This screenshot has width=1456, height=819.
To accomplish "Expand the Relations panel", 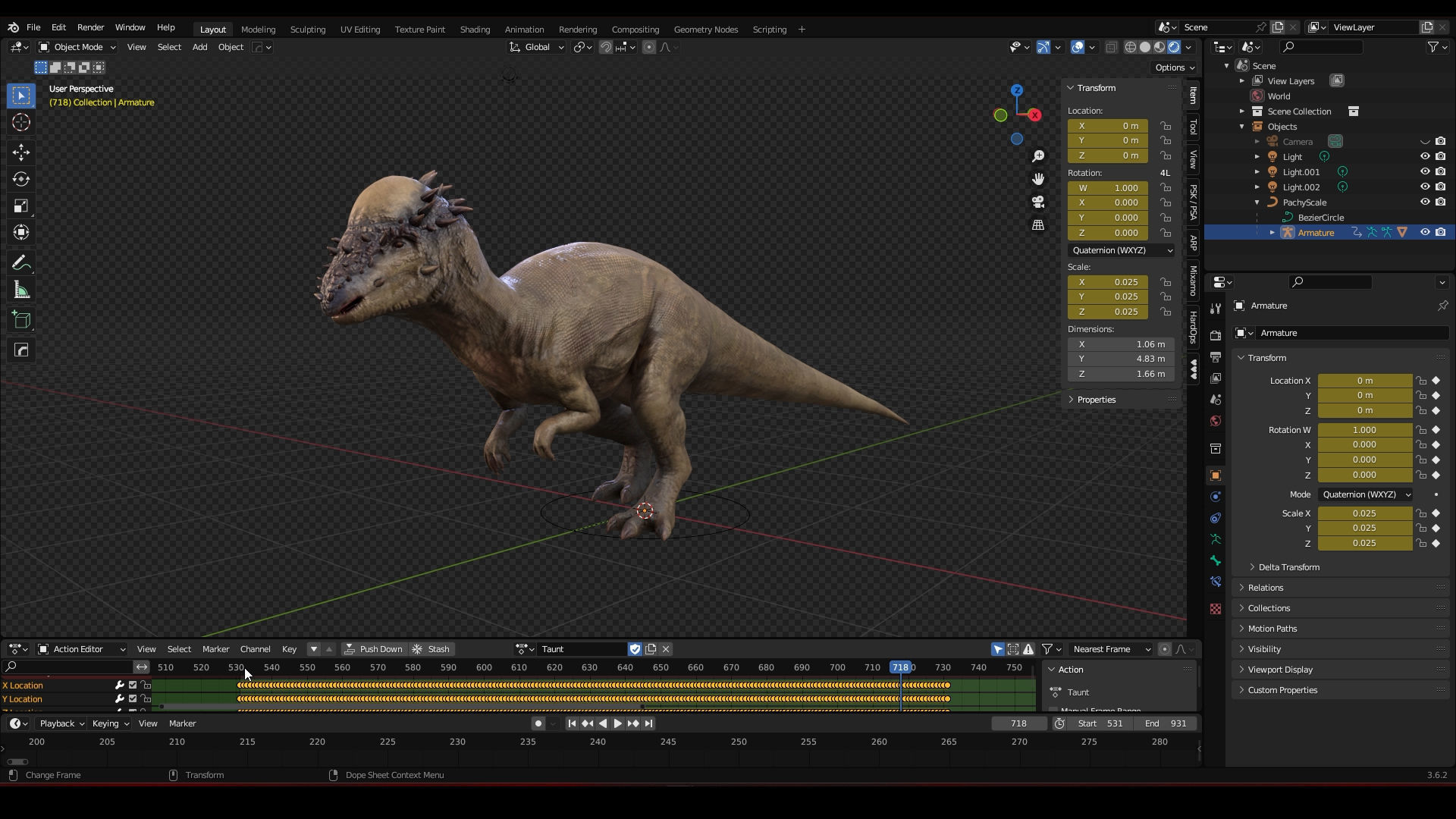I will (x=1265, y=588).
